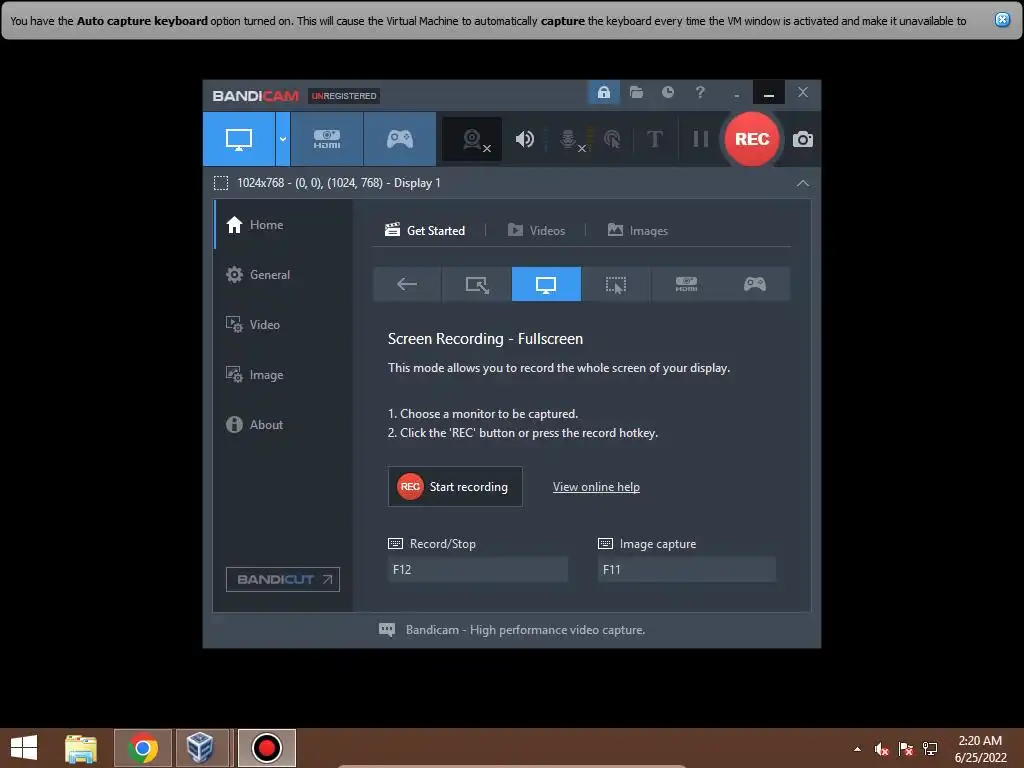Click the Start recording button

(x=455, y=487)
